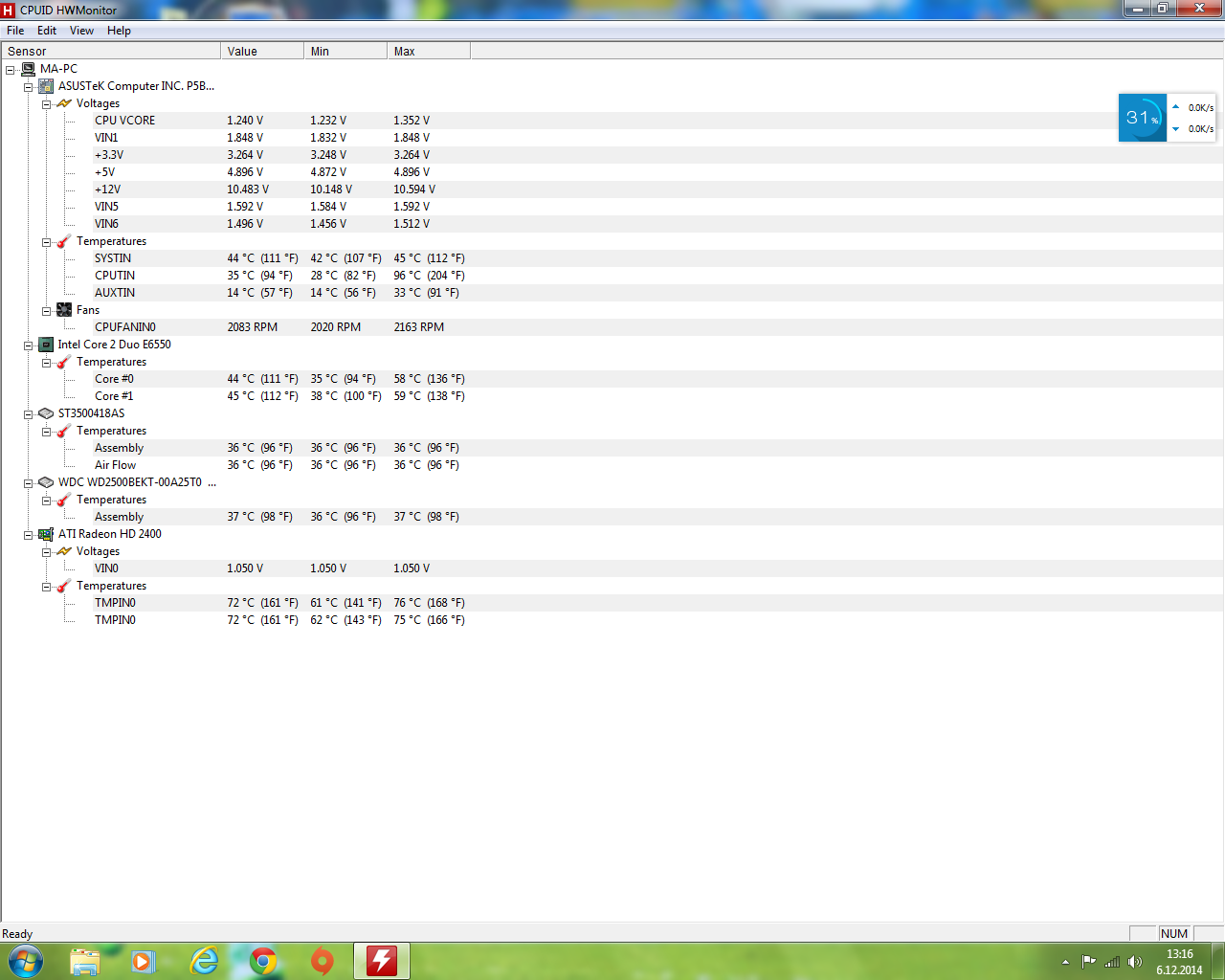This screenshot has width=1225, height=980.
Task: Open the Help menu
Action: 119,31
